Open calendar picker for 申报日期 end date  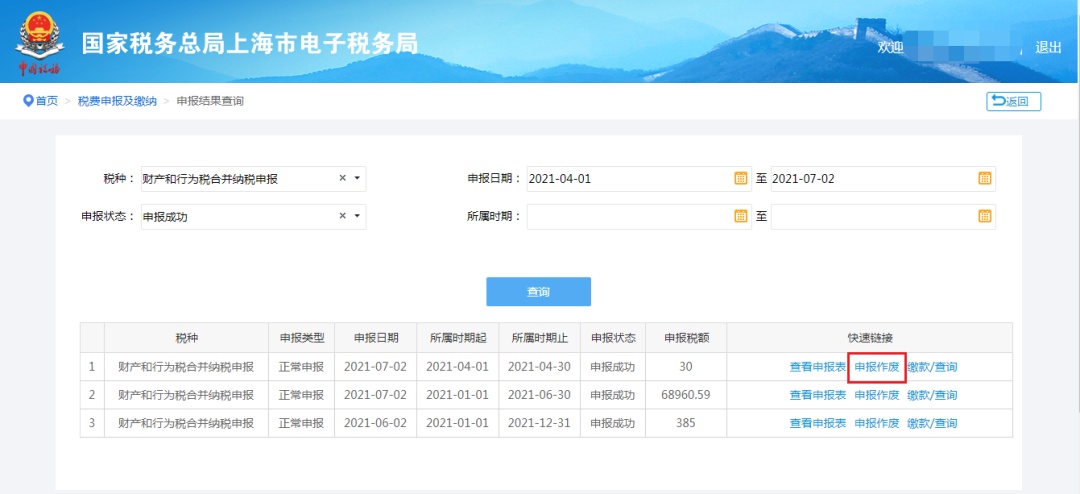984,179
